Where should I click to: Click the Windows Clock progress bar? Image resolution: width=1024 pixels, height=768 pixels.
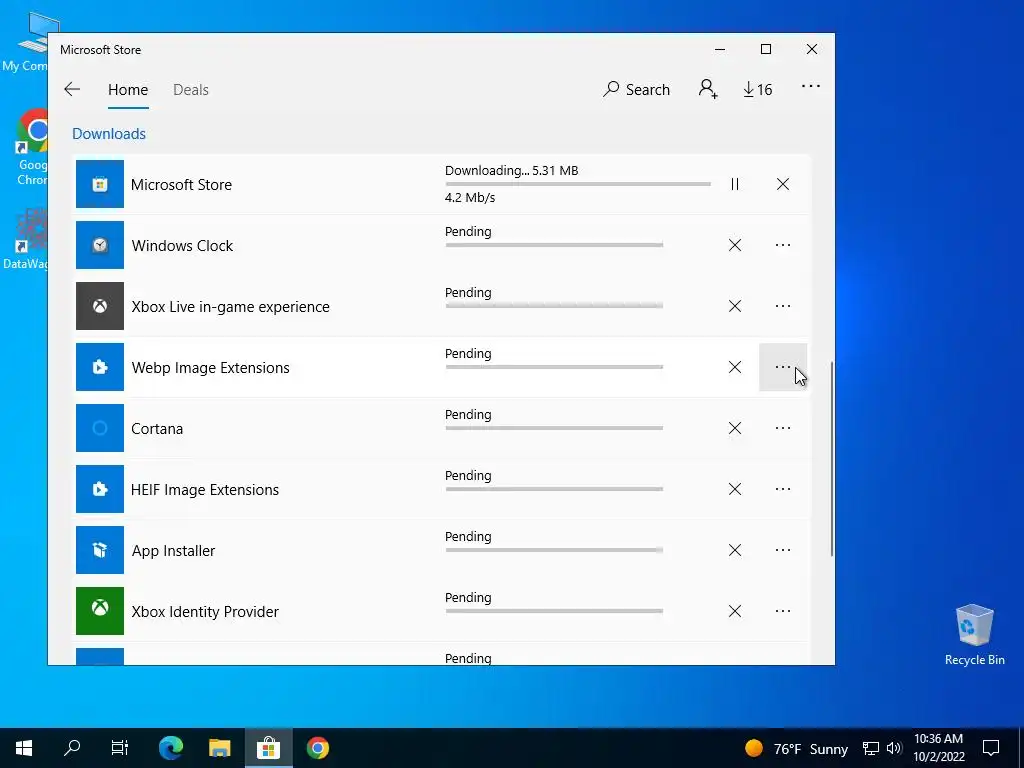(x=554, y=245)
